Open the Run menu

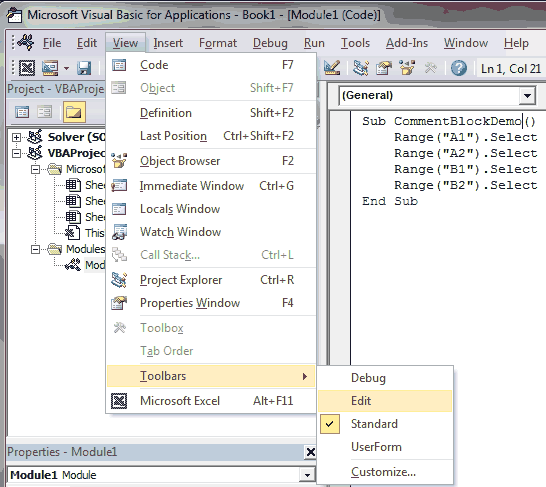(x=314, y=43)
